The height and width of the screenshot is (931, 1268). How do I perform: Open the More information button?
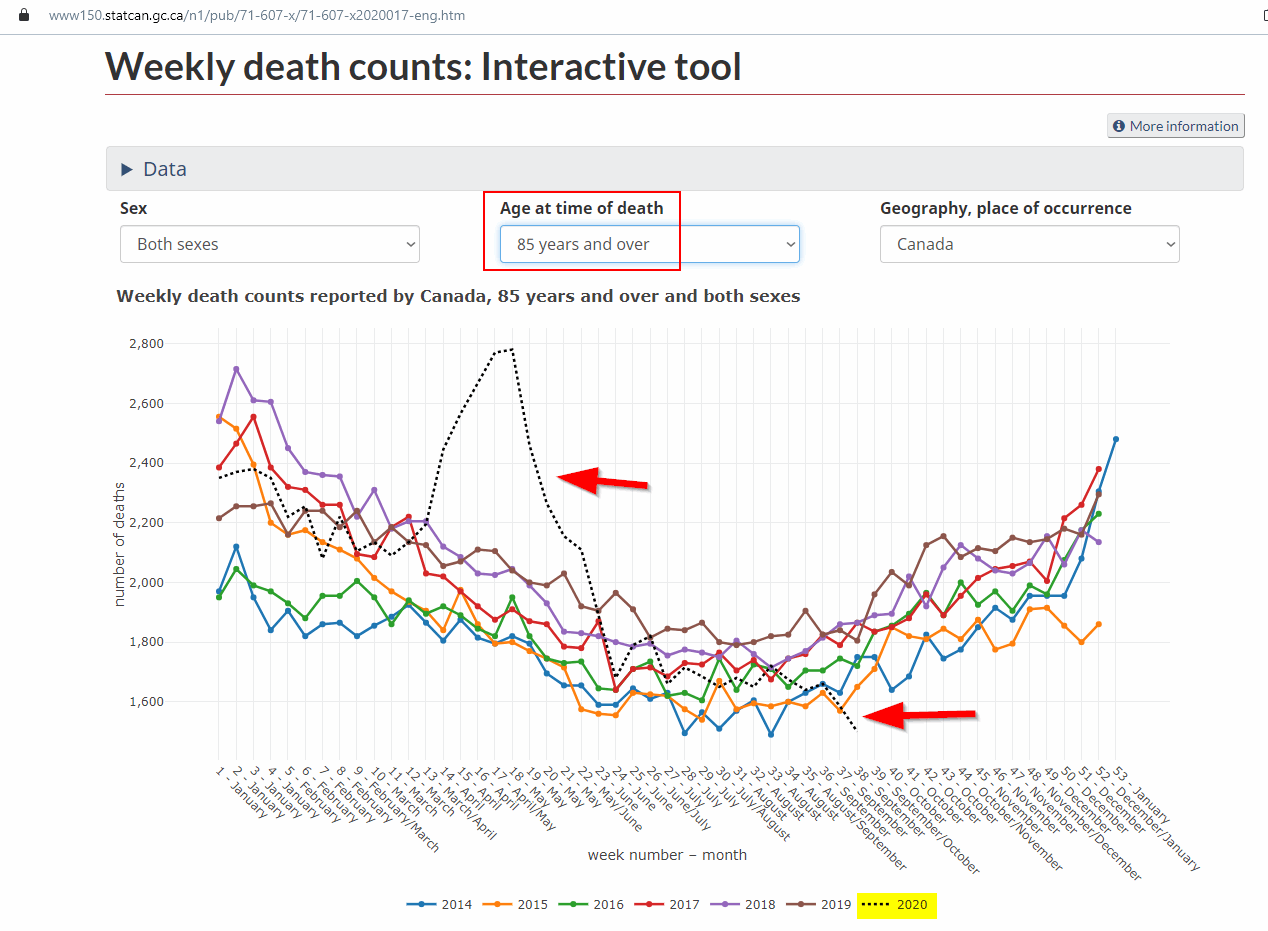coord(1175,126)
